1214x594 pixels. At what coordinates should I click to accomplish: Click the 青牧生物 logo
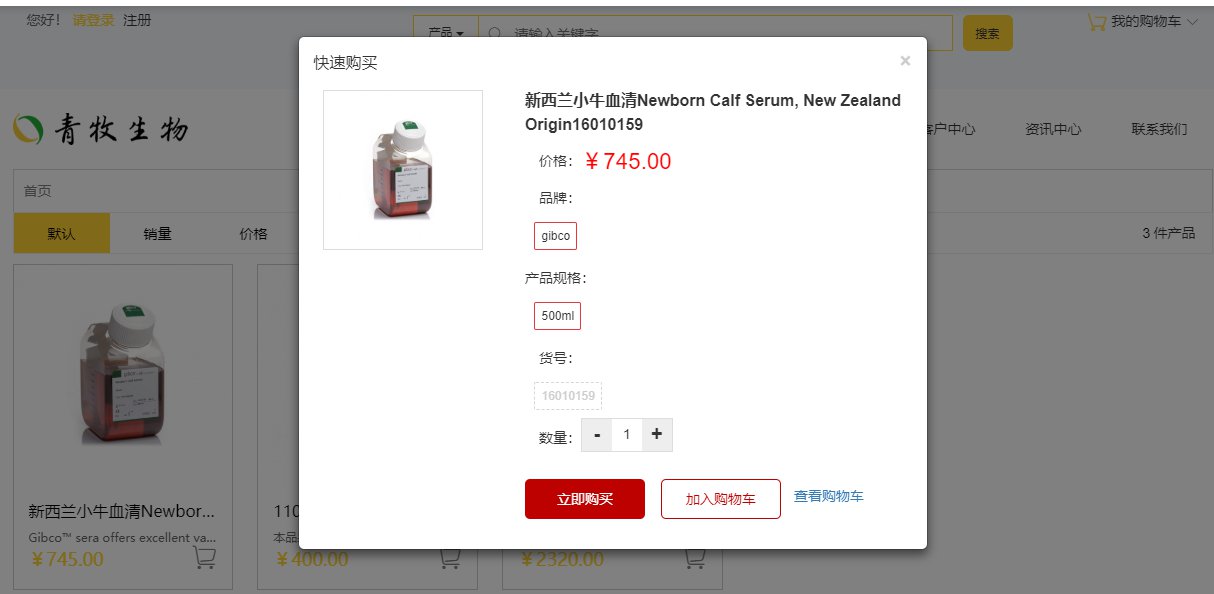[100, 128]
